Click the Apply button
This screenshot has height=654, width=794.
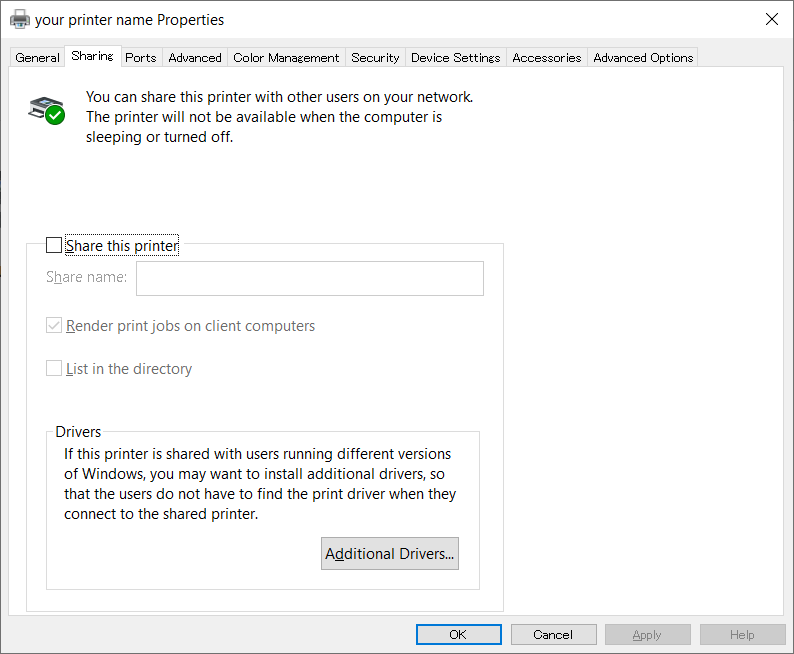coord(647,635)
